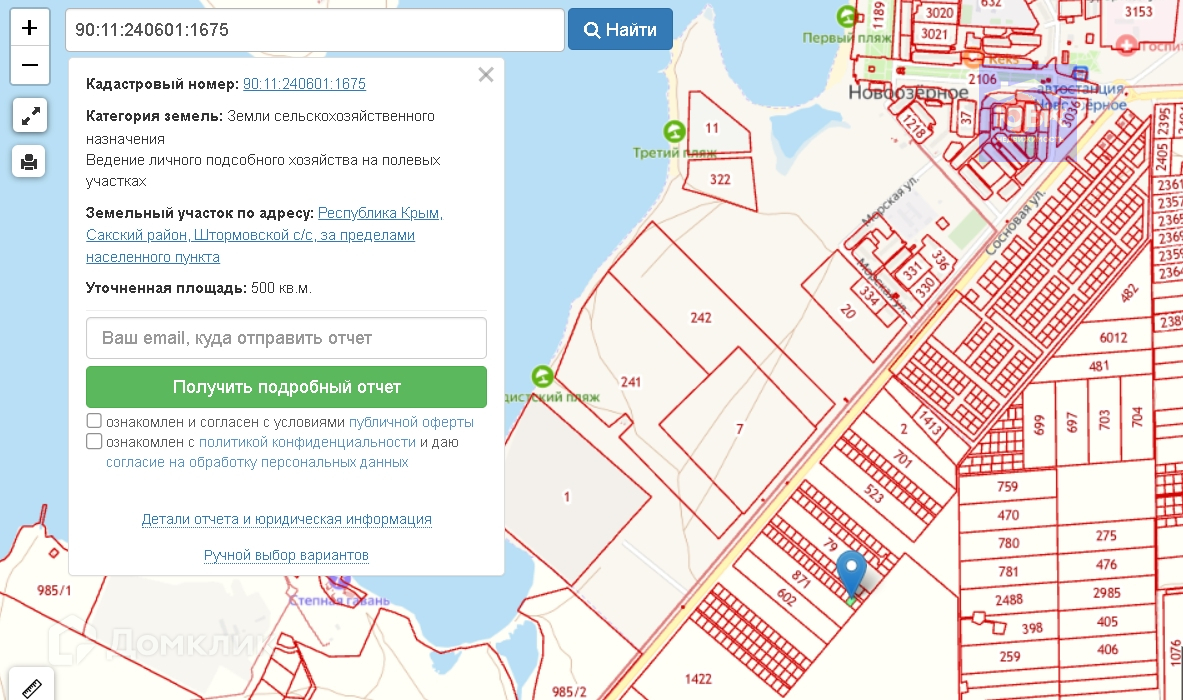Focus the cadastral number search field
This screenshot has height=700, width=1183.
coord(315,30)
